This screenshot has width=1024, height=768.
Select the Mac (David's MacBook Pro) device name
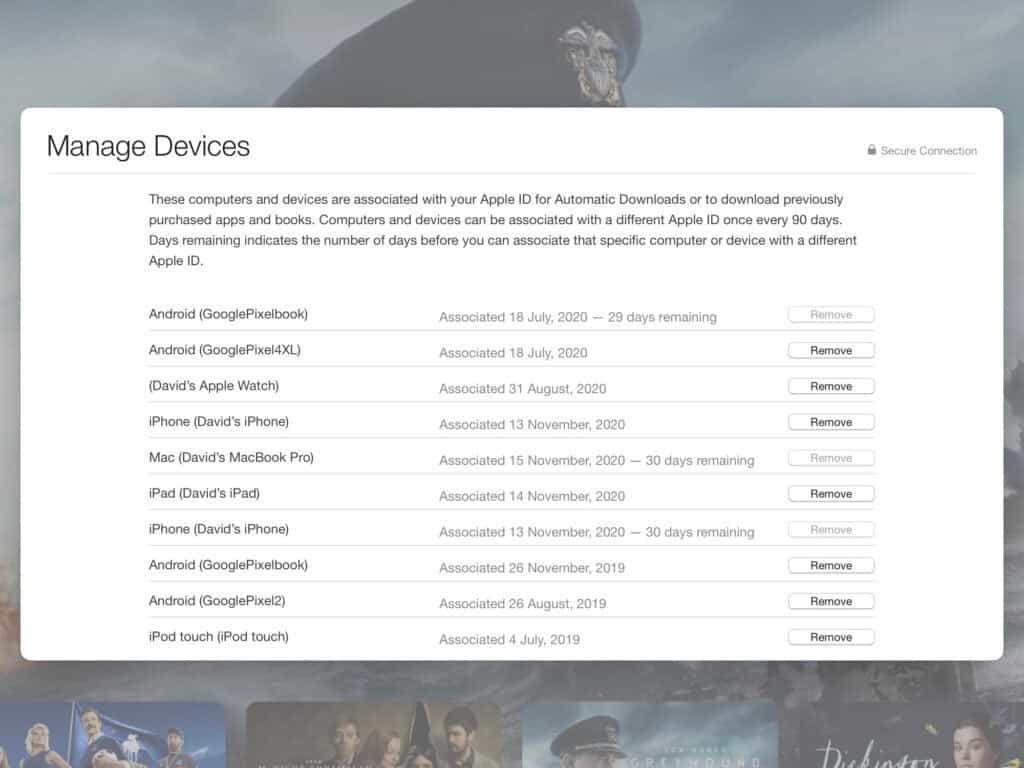pyautogui.click(x=231, y=458)
